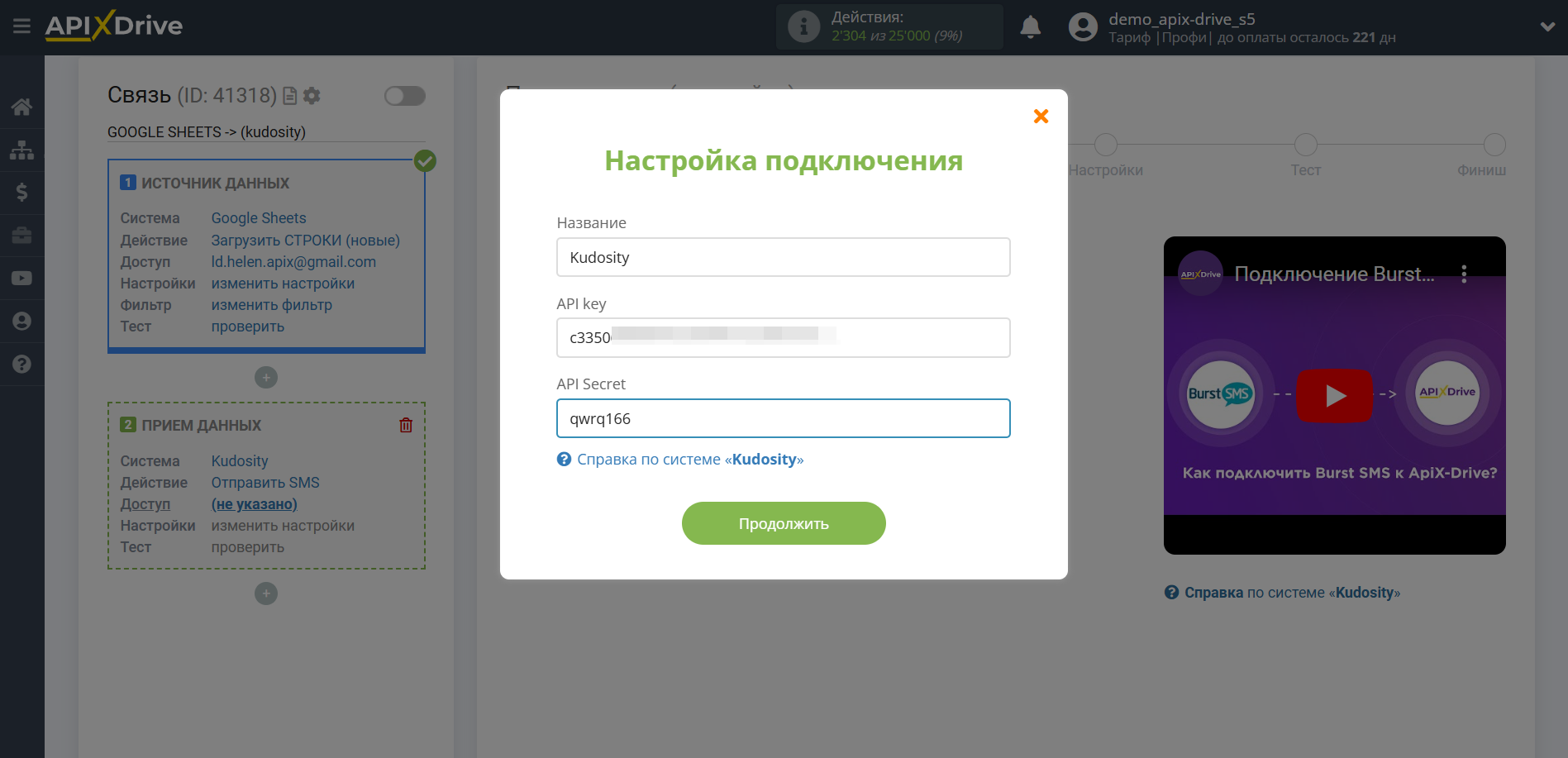Viewport: 1568px width, 758px height.
Task: Click the green checkmark on the data source block
Action: point(425,160)
